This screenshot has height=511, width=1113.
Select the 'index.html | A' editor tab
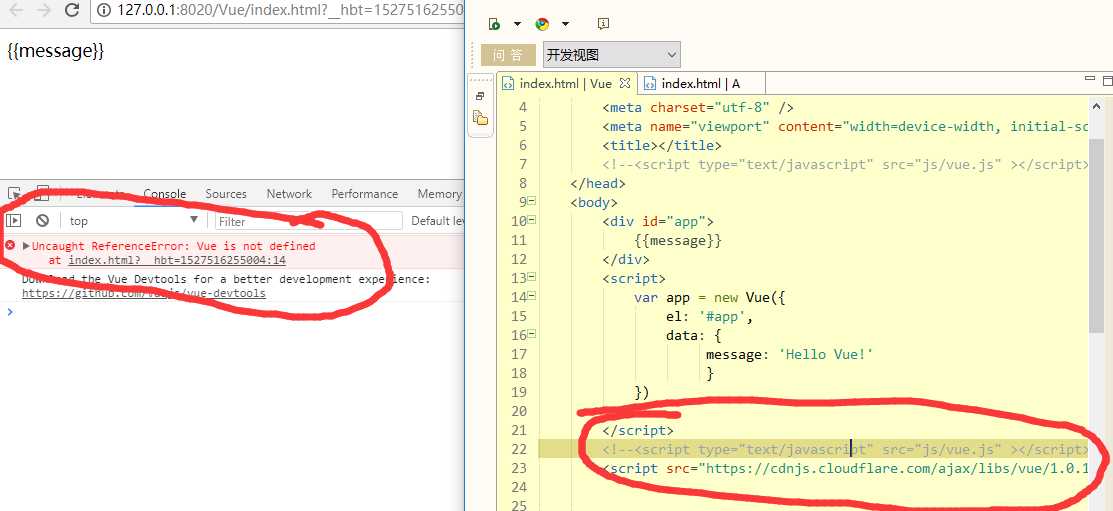tap(702, 84)
